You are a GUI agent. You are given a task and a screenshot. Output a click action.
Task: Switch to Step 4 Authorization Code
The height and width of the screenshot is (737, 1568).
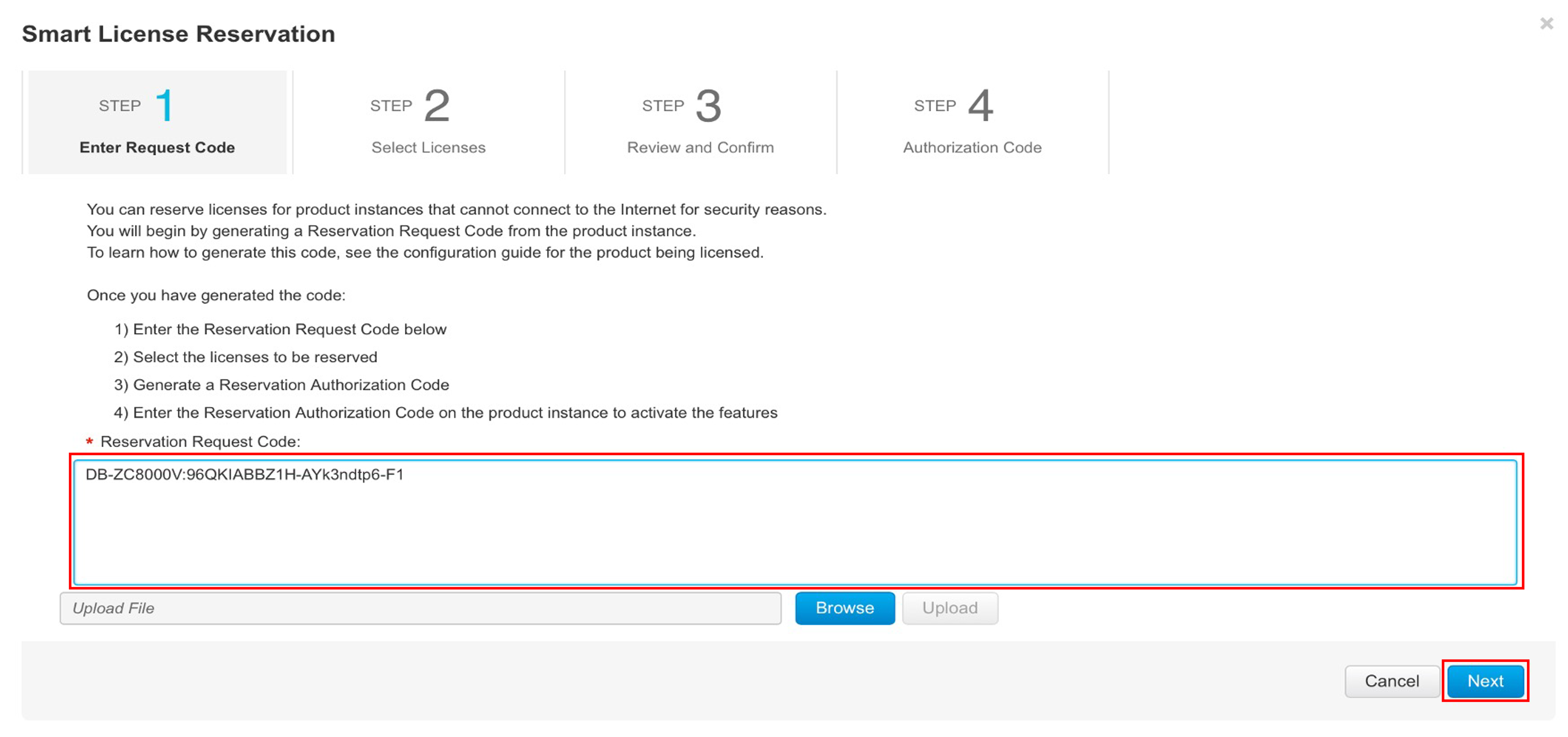point(972,122)
